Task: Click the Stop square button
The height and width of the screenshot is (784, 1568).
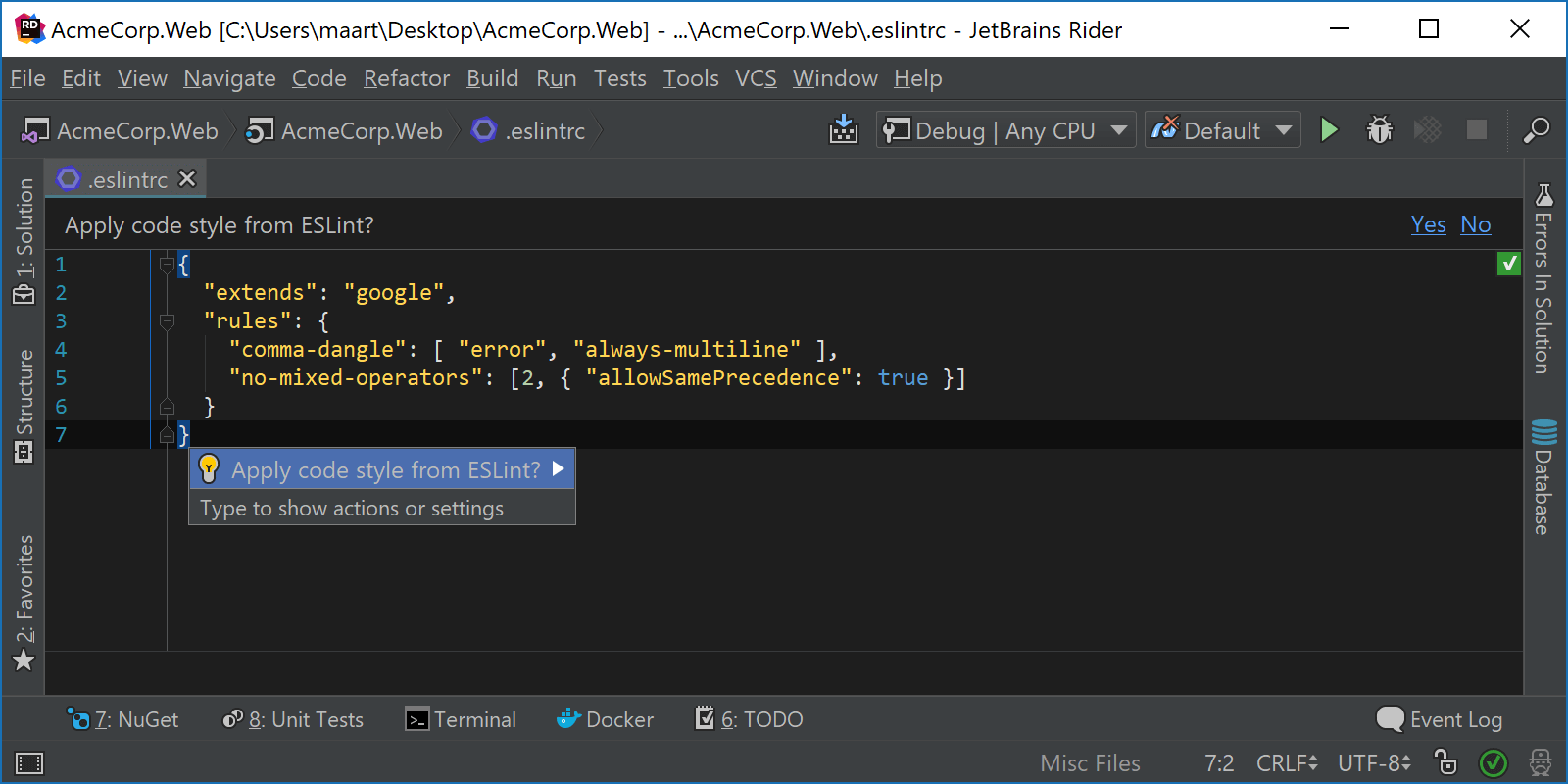Action: 1477,129
